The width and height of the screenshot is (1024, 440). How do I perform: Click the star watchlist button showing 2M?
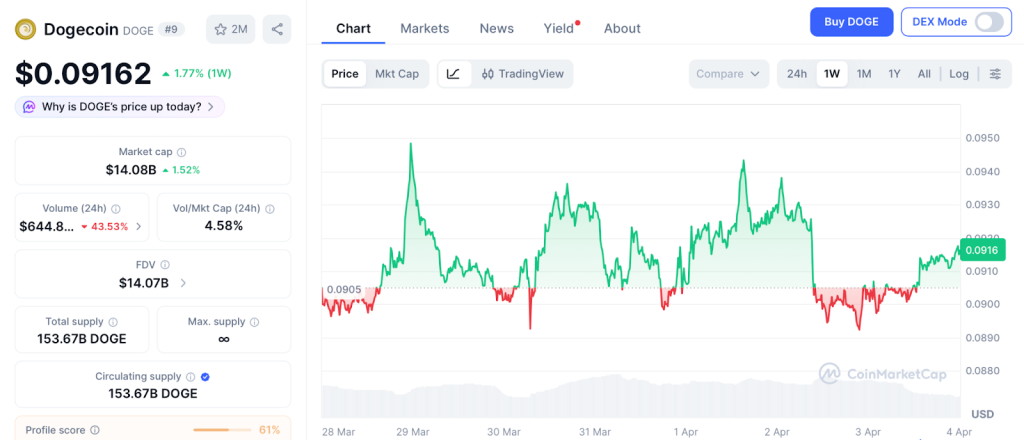pyautogui.click(x=230, y=29)
